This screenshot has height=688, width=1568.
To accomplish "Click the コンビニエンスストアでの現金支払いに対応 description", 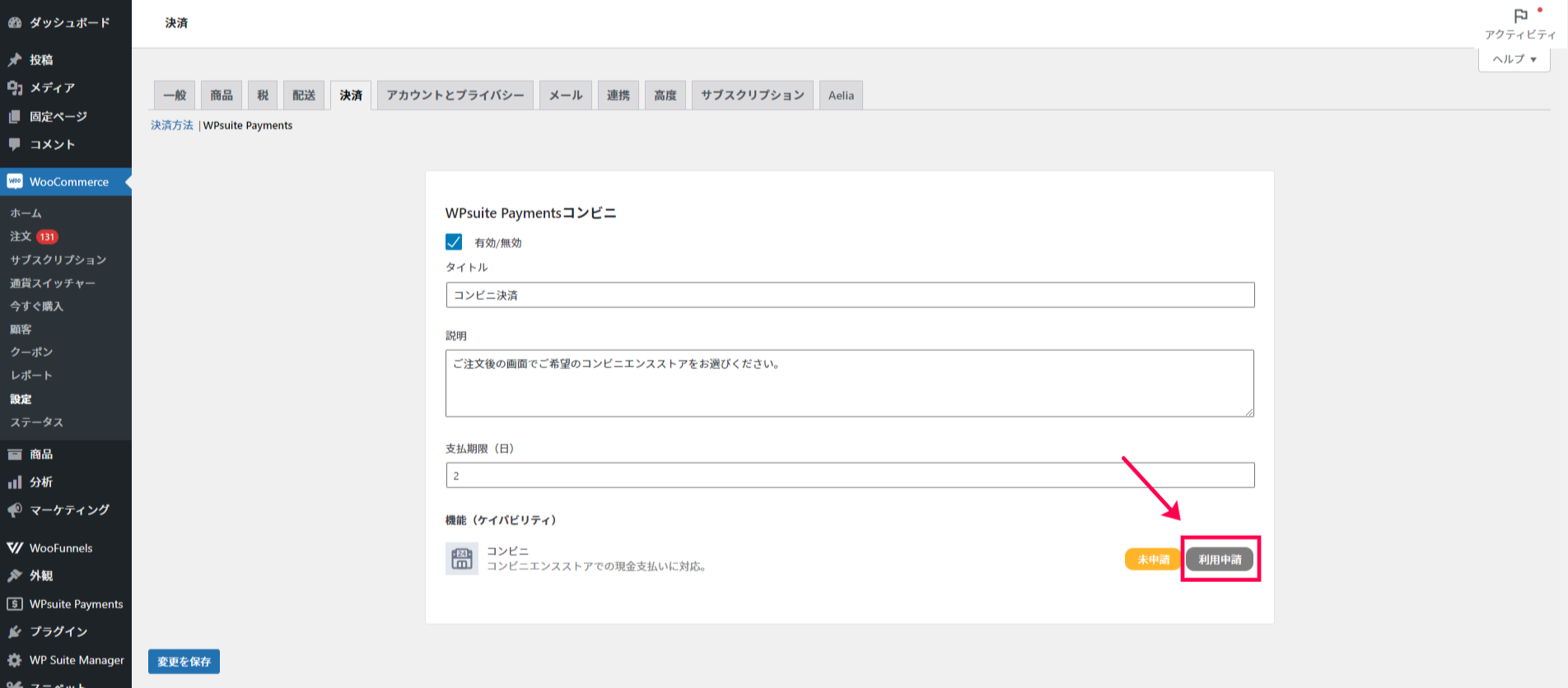I will pos(596,566).
